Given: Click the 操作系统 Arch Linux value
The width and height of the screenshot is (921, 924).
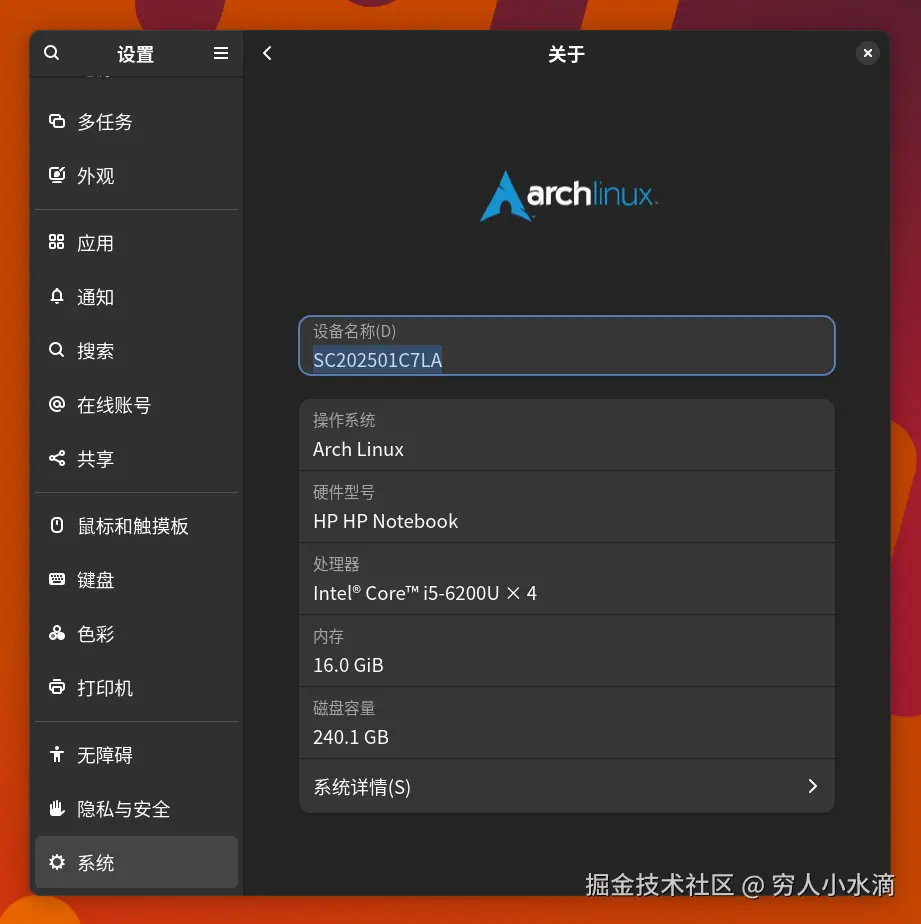Looking at the screenshot, I should [x=358, y=449].
